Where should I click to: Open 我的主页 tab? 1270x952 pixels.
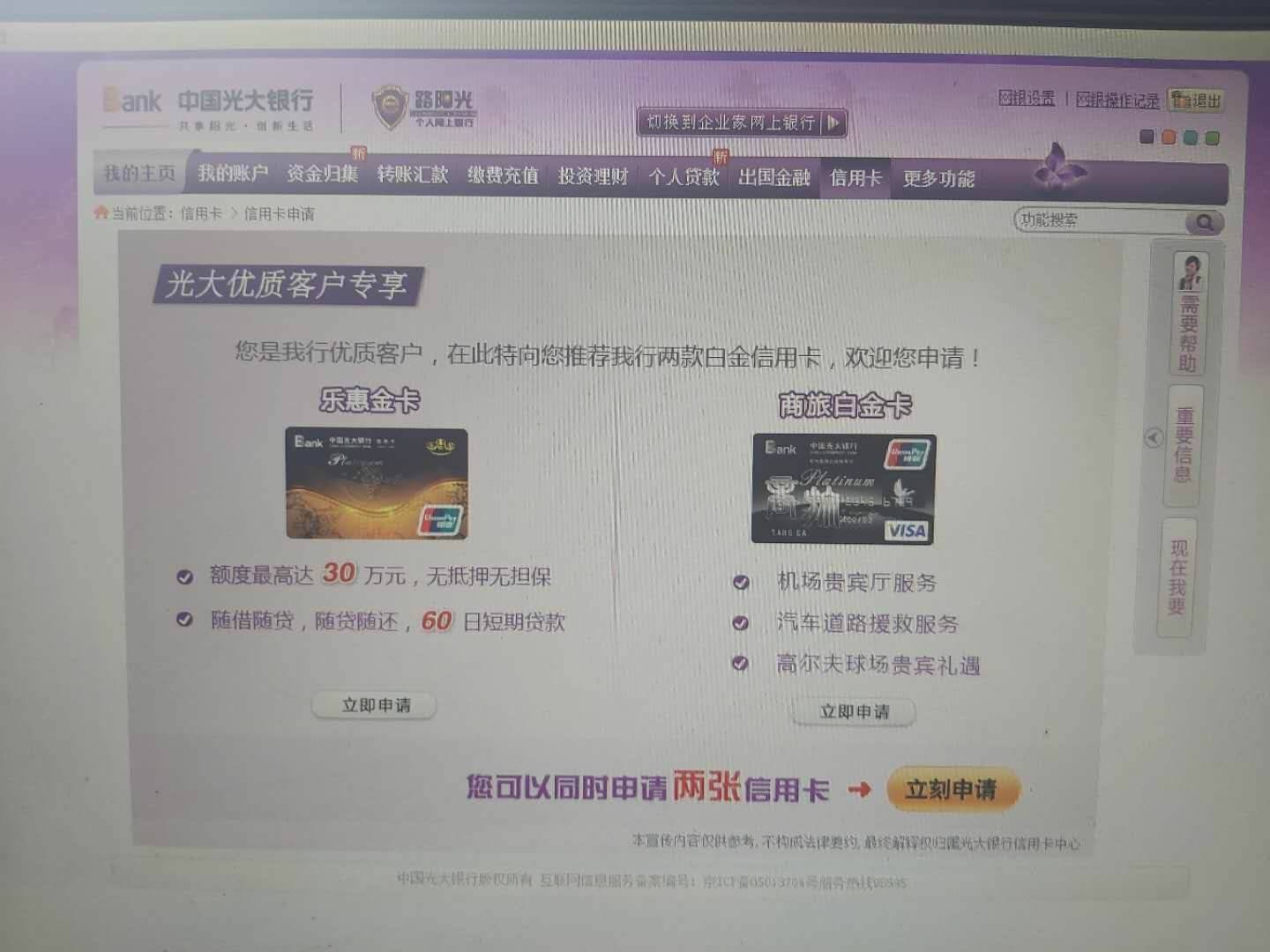140,173
